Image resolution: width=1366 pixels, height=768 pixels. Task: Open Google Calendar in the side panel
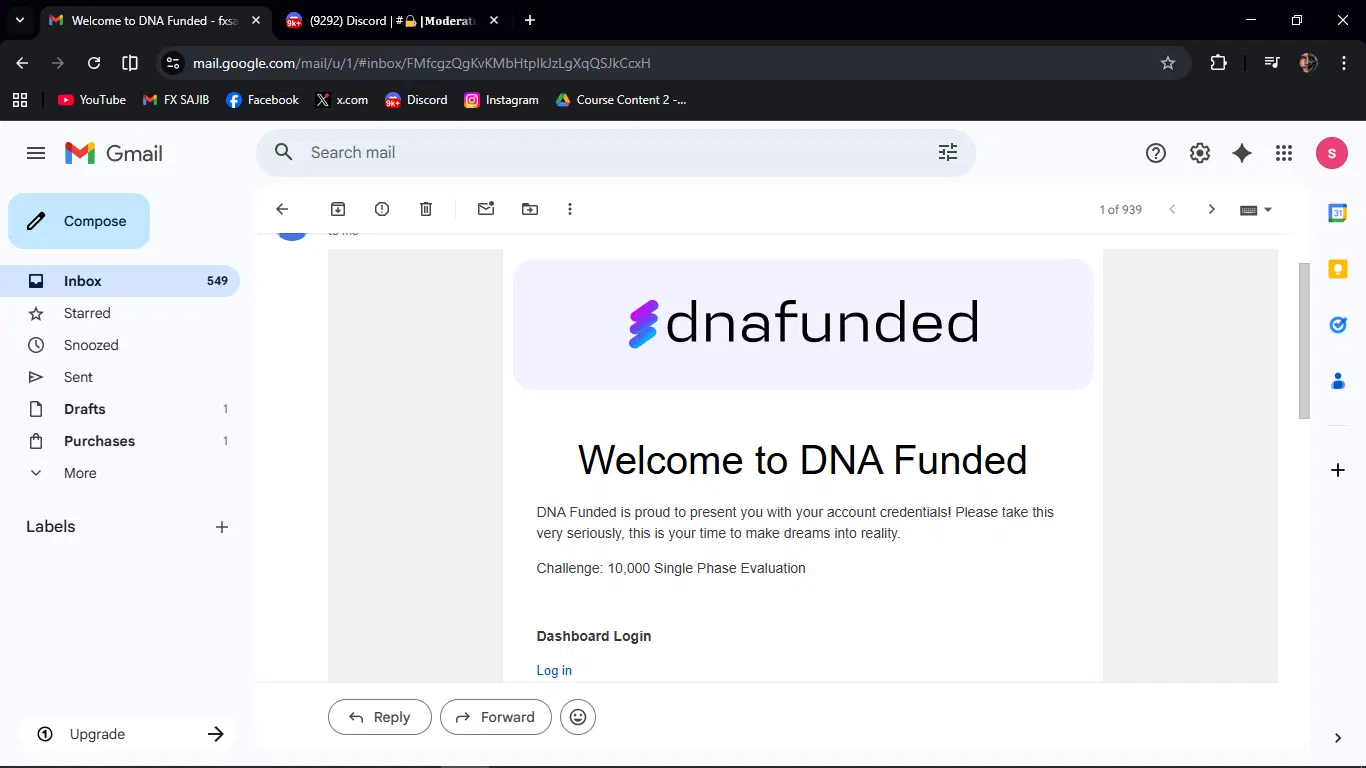1338,213
